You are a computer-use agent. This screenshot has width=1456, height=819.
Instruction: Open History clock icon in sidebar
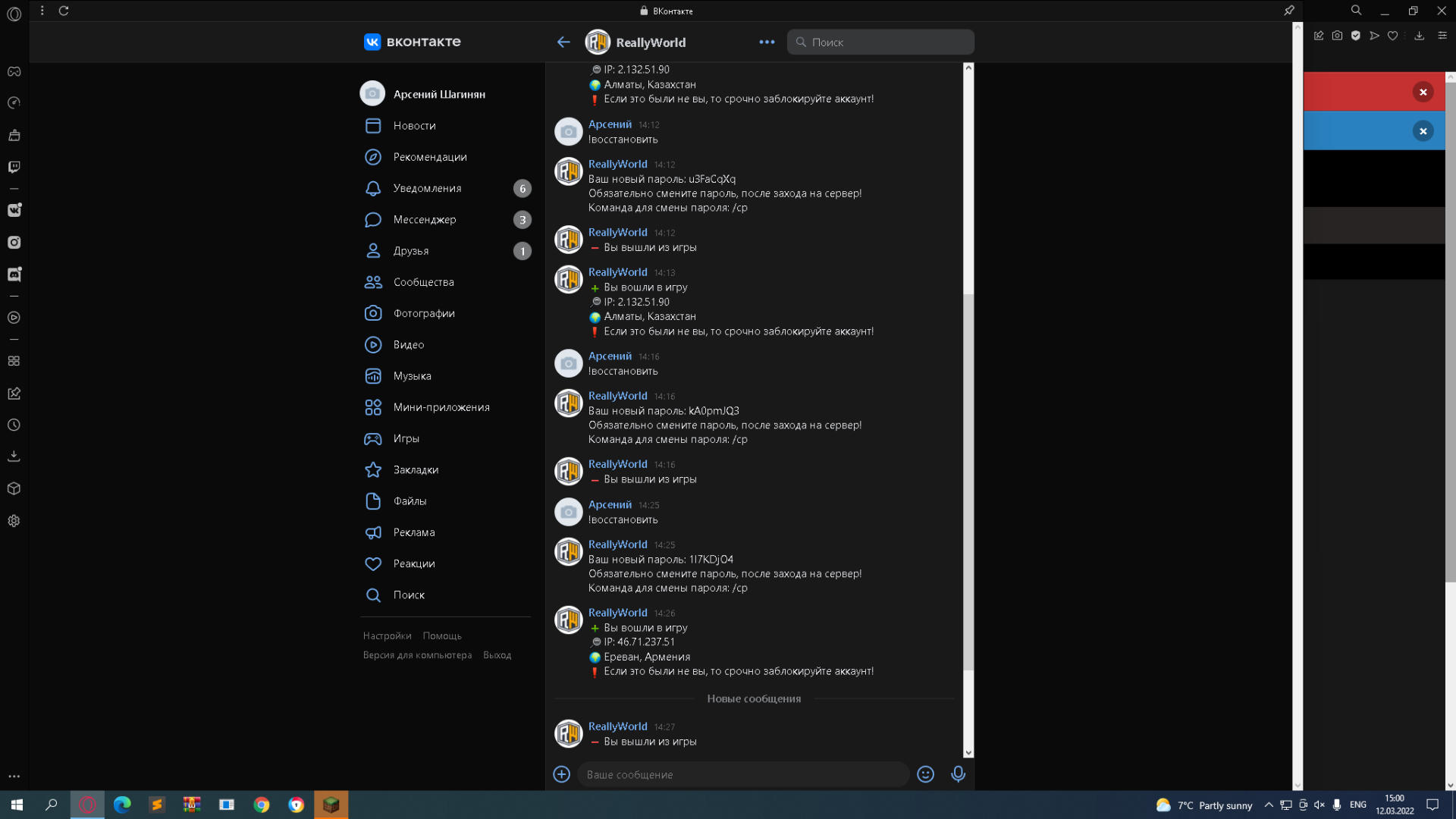pyautogui.click(x=14, y=425)
